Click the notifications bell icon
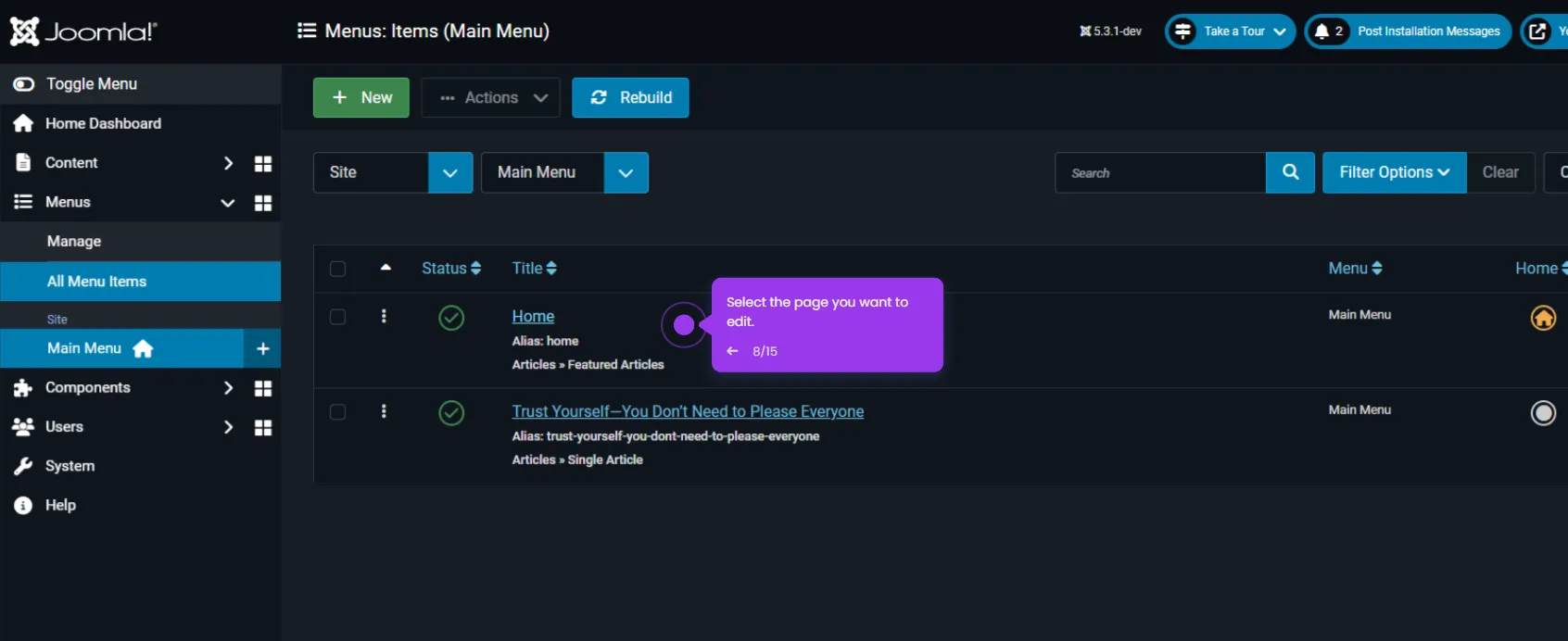Image resolution: width=1568 pixels, height=641 pixels. pos(1321,31)
